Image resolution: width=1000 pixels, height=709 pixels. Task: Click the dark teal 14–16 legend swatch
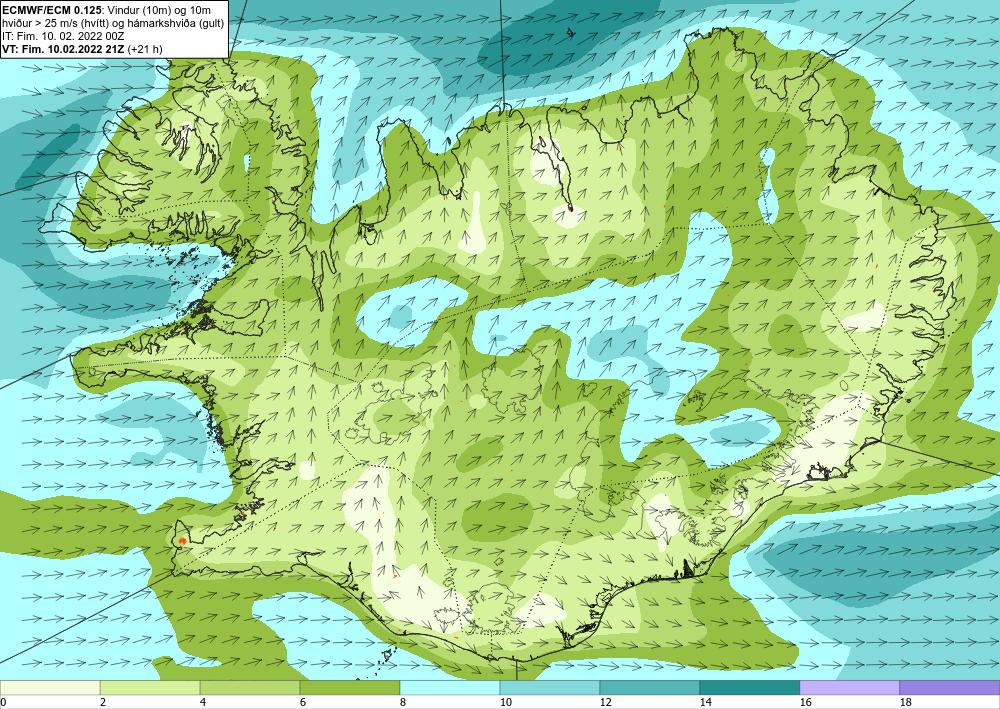750,688
